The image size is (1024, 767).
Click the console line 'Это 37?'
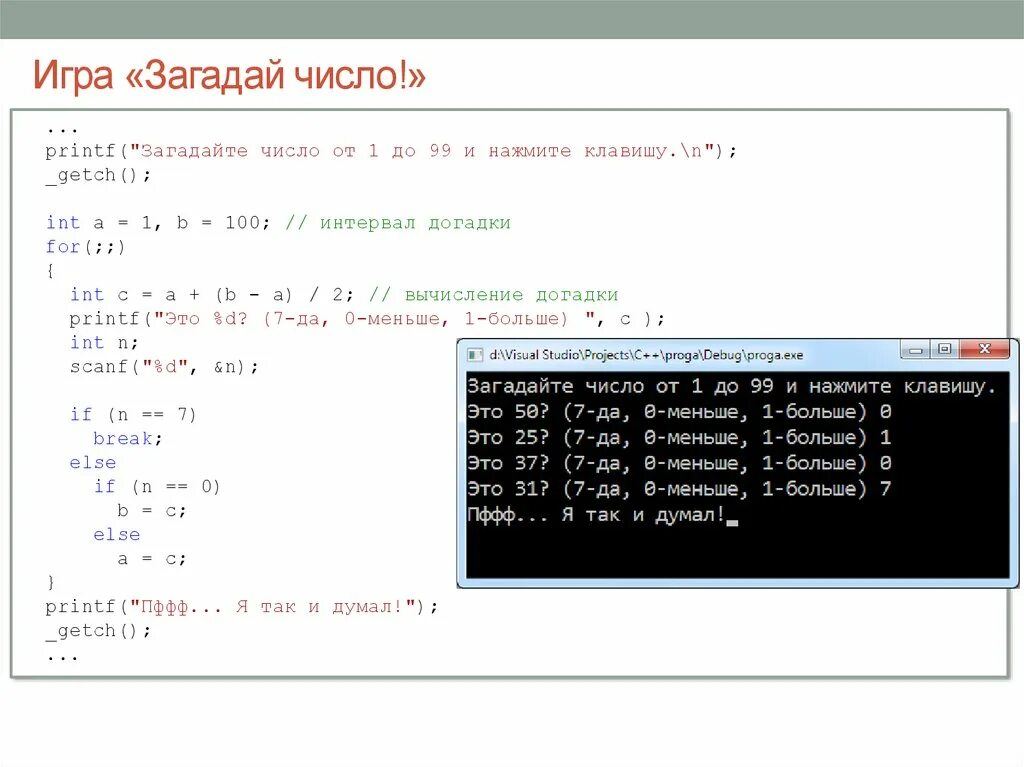679,463
